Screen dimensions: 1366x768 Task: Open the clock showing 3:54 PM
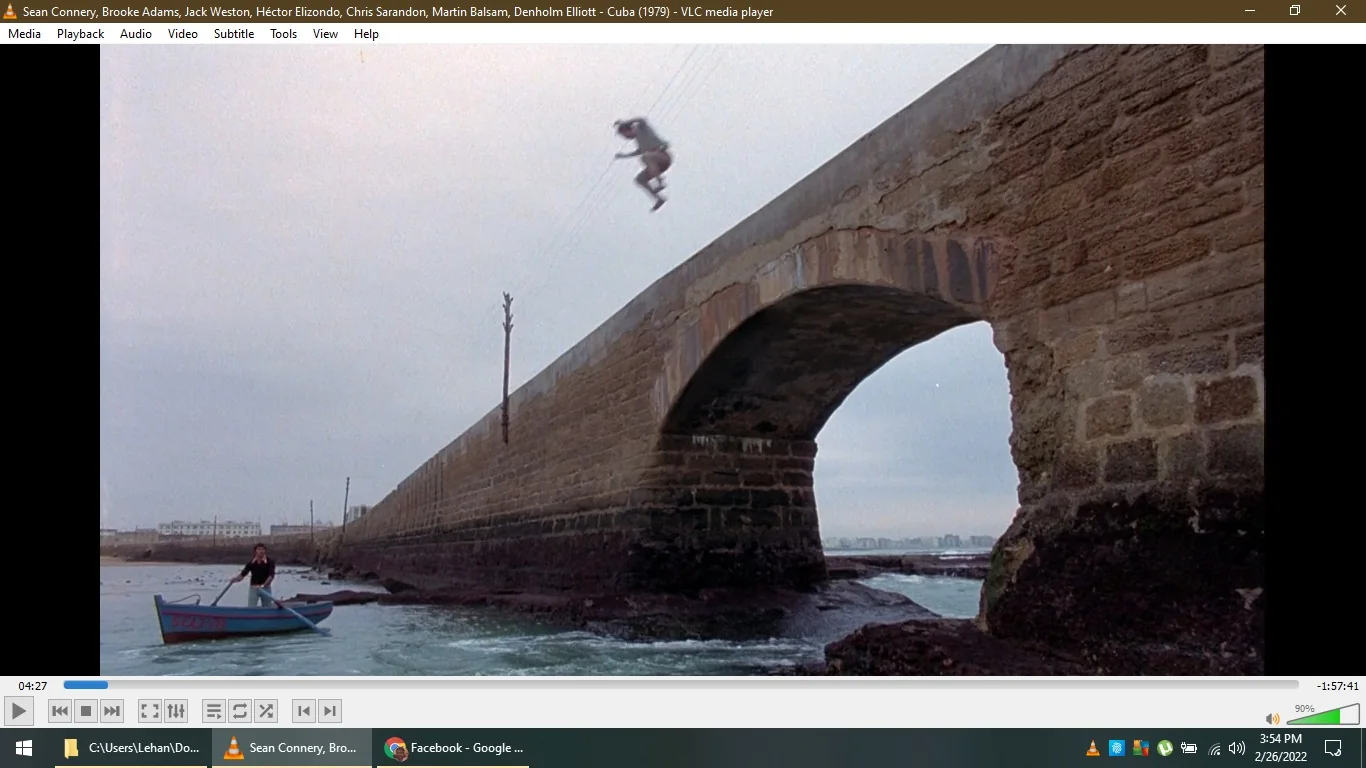(1281, 748)
